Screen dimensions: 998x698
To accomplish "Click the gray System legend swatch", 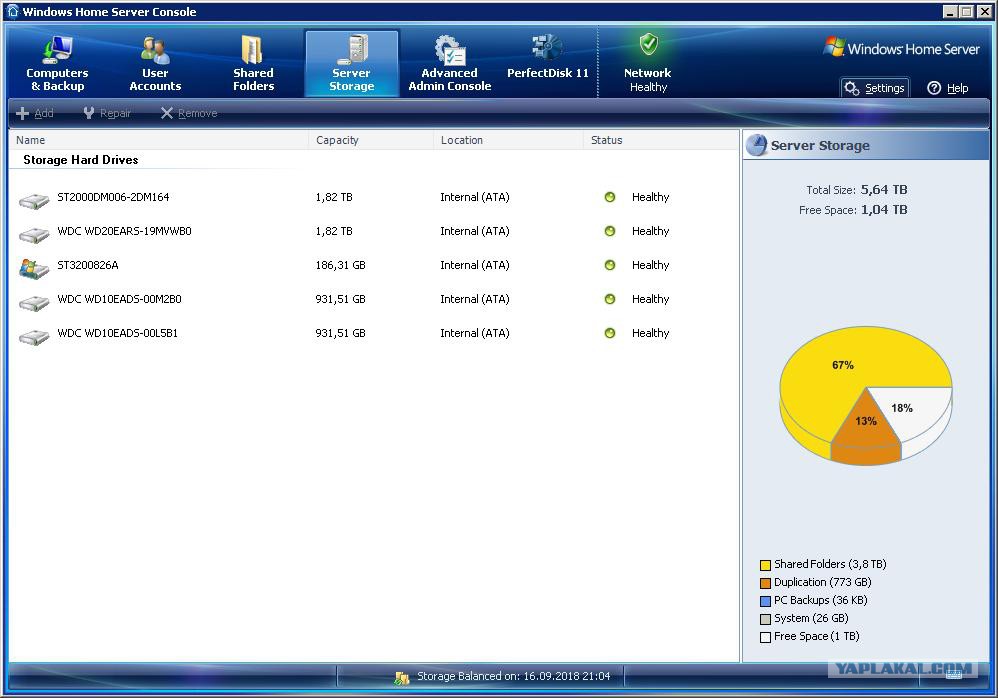I will [x=765, y=619].
